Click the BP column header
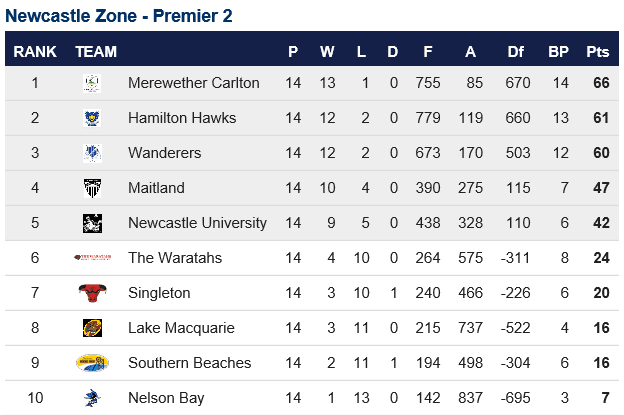The image size is (624, 415). point(558,52)
